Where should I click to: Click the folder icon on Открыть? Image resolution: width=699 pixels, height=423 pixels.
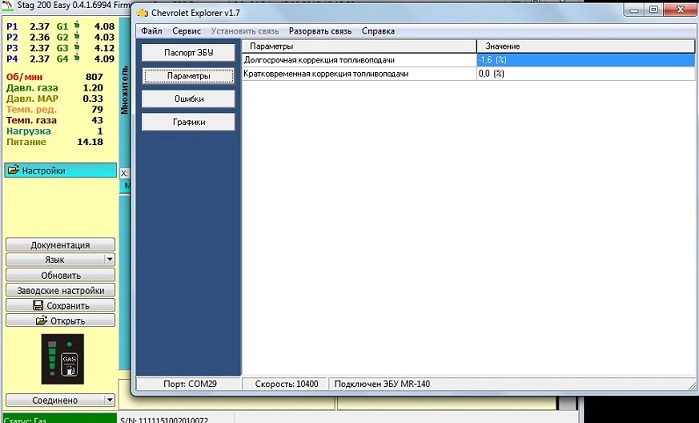[x=41, y=321]
